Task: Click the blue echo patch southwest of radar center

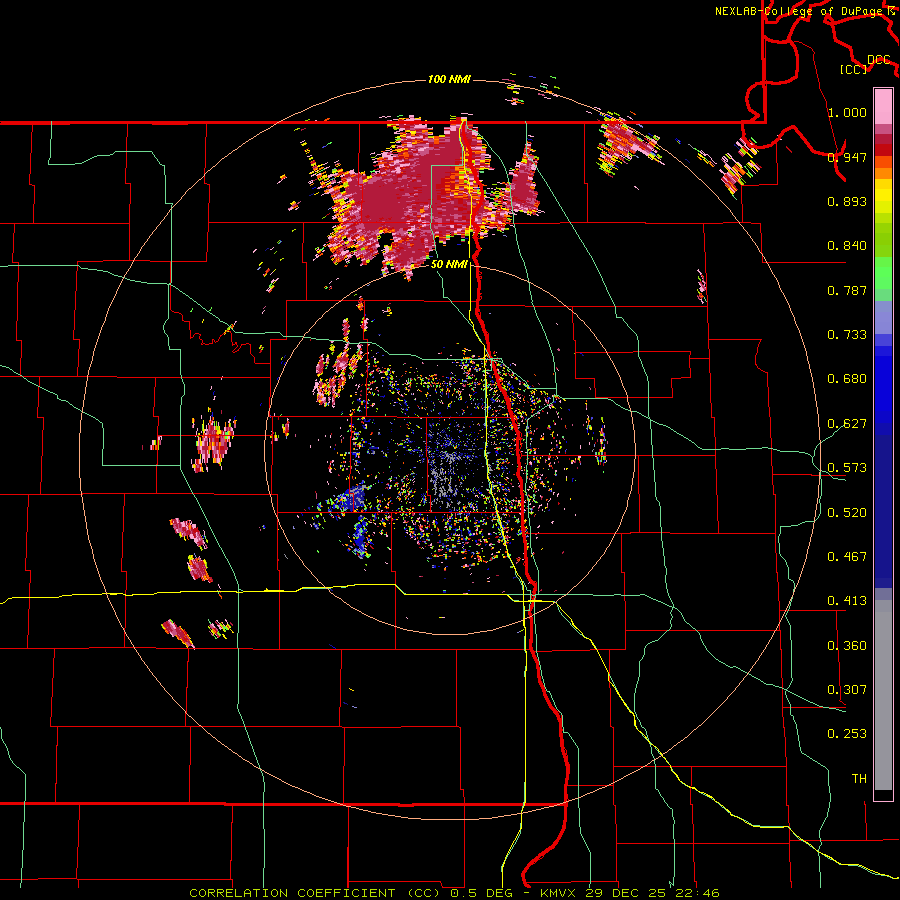Action: [x=351, y=498]
